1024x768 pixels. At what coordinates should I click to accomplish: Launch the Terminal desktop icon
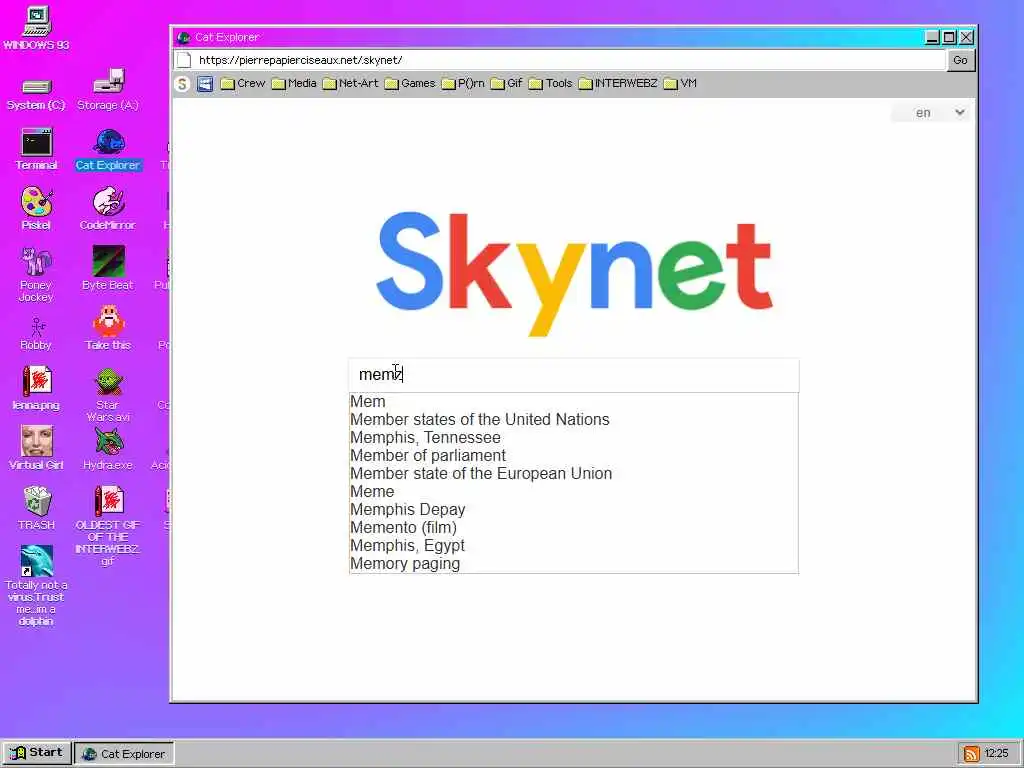[x=37, y=150]
